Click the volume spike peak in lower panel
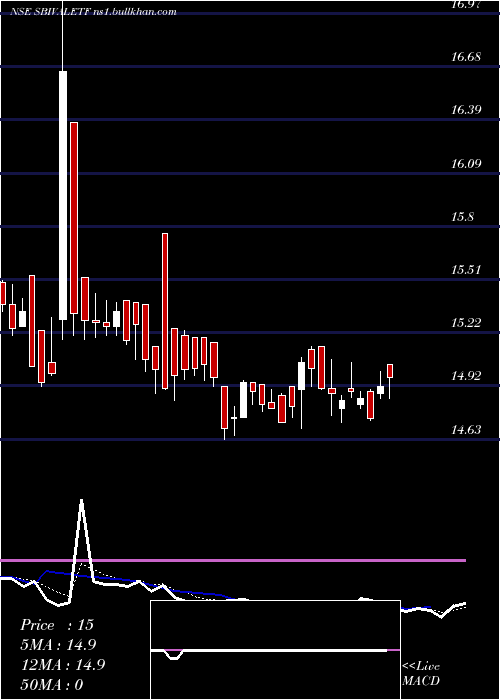This screenshot has width=500, height=700. [81, 500]
